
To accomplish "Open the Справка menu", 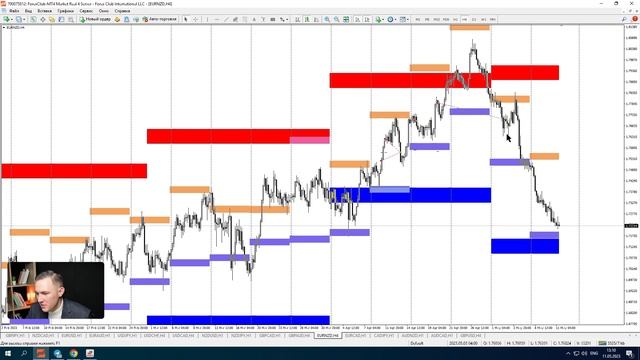I will 122,11.
